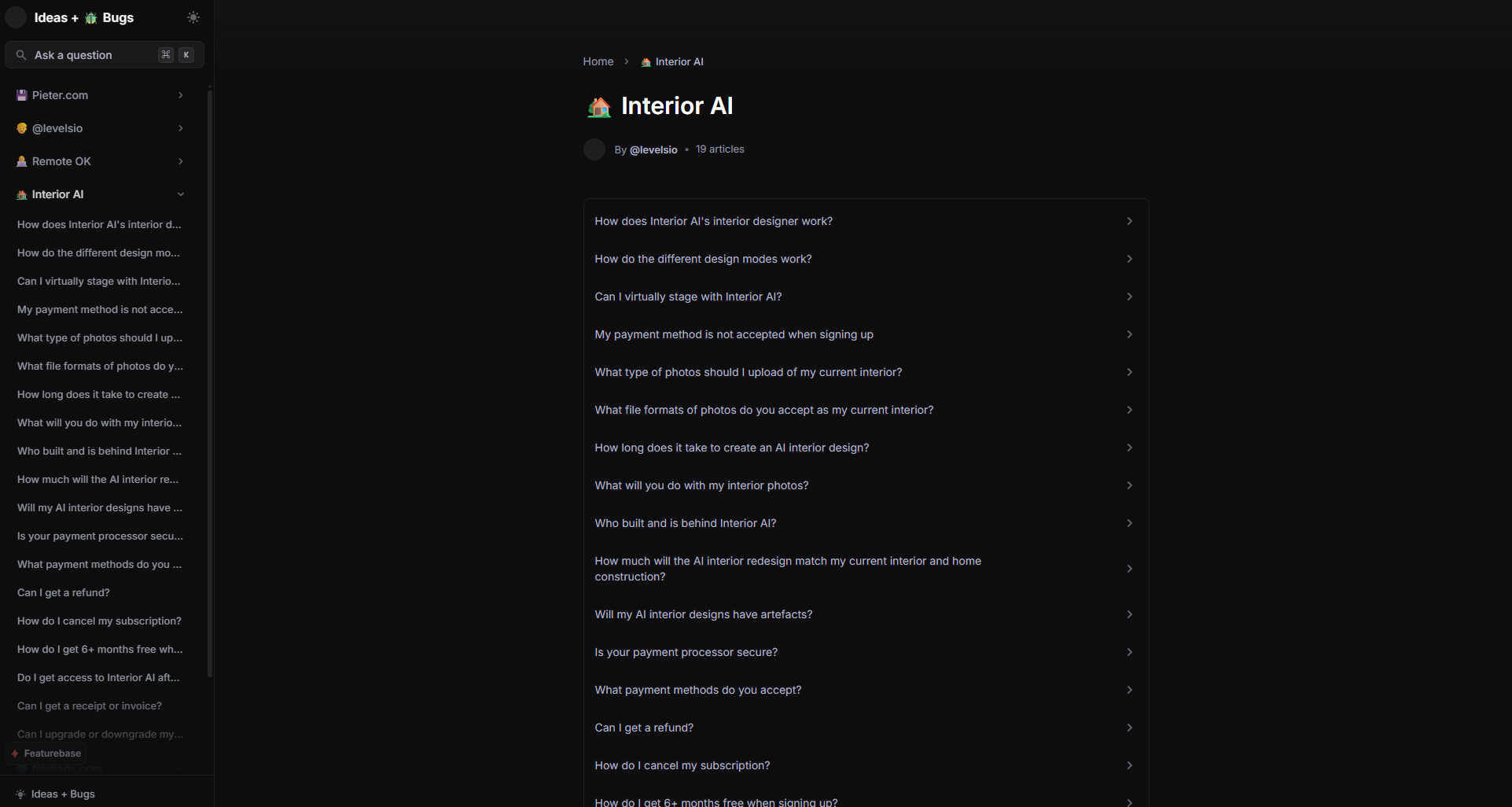Click the house icon in the breadcrumb
This screenshot has width=1512, height=807.
tap(646, 62)
